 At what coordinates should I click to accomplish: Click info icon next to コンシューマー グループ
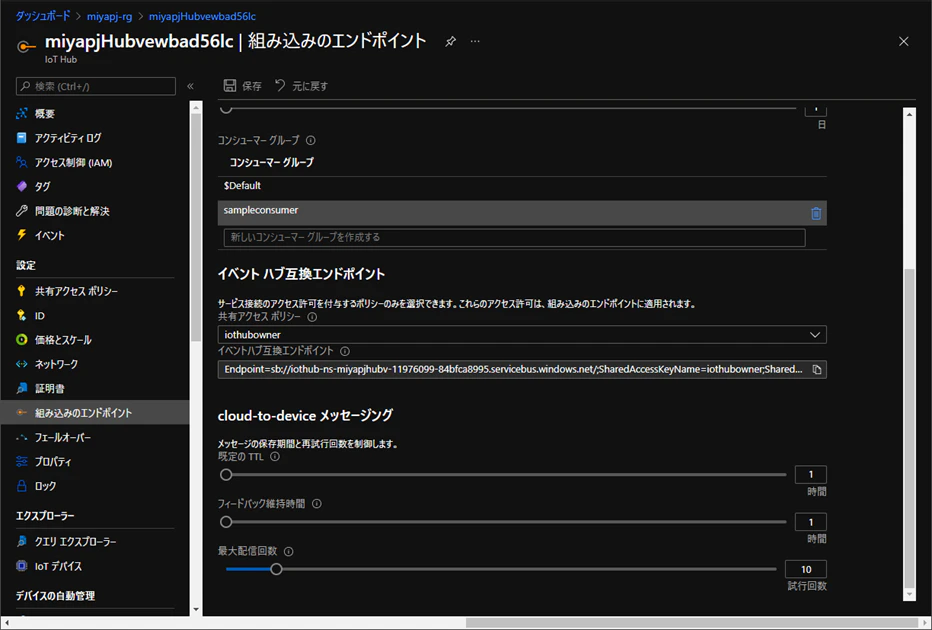coord(310,141)
